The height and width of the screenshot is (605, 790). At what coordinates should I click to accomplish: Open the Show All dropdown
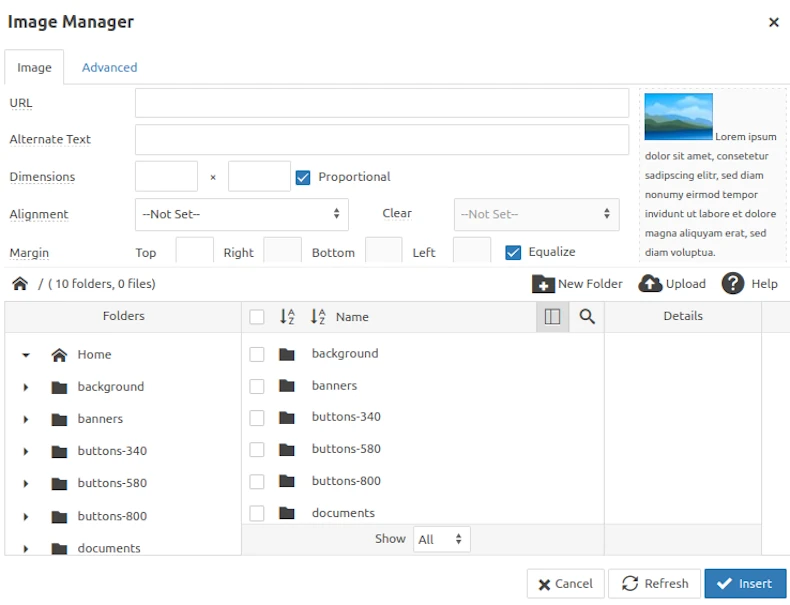(441, 539)
